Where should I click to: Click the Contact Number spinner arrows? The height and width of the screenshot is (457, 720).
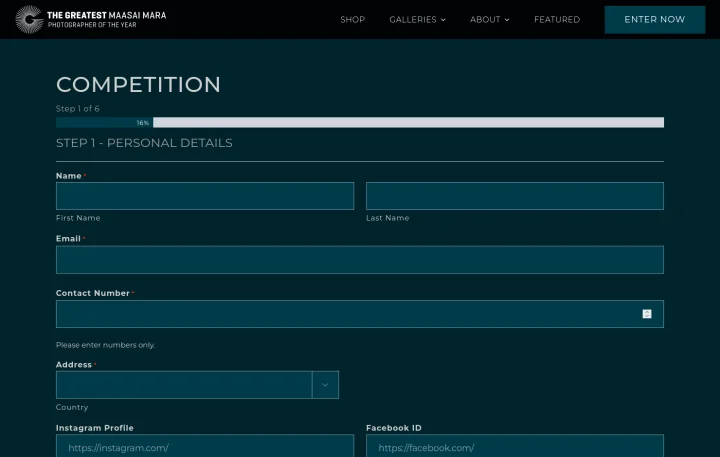(x=647, y=314)
